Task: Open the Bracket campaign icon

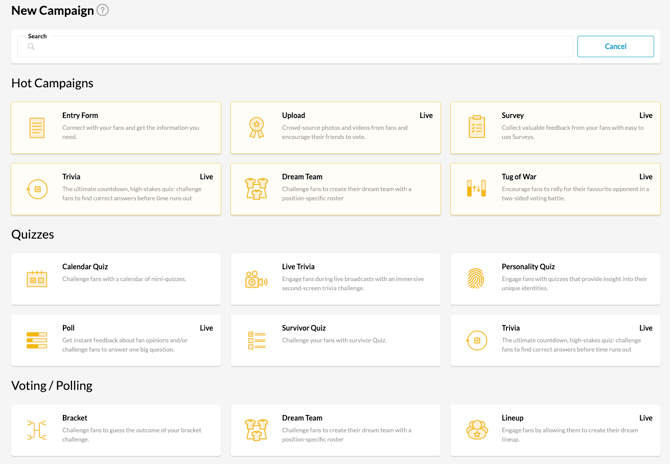Action: point(37,430)
